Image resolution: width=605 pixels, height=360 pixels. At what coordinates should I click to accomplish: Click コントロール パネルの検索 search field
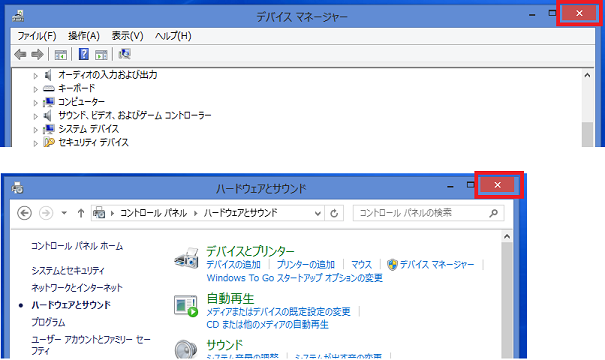click(x=428, y=213)
